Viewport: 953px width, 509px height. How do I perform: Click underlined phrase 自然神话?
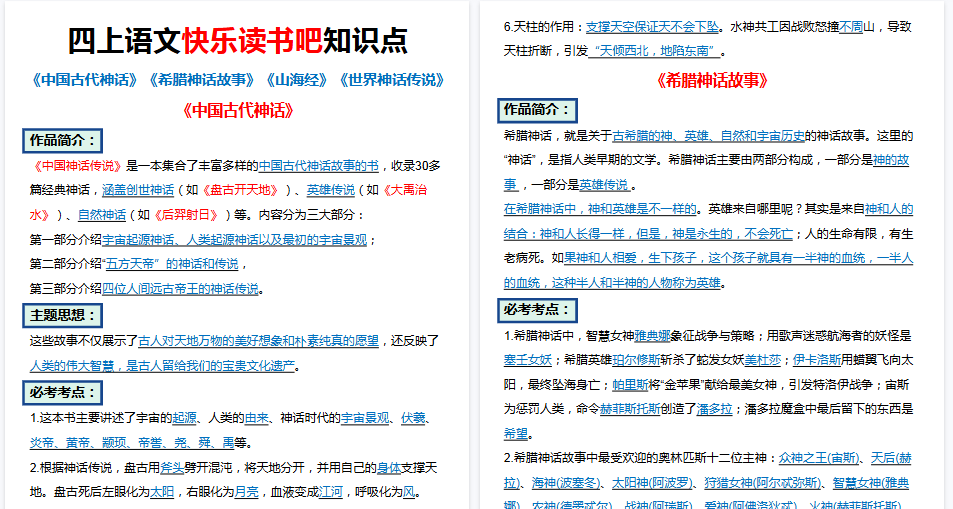click(102, 215)
